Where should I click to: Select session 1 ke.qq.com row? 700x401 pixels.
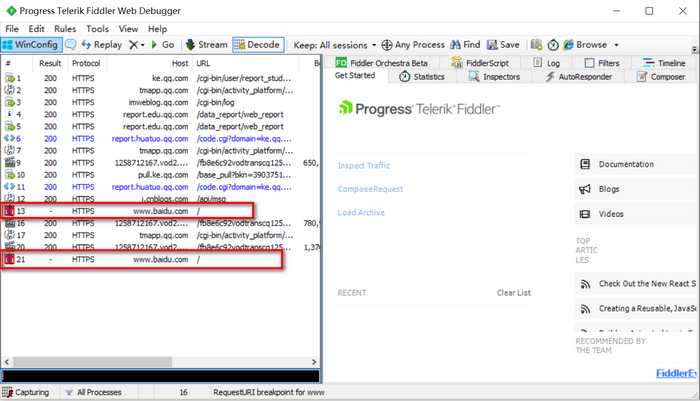pos(160,78)
